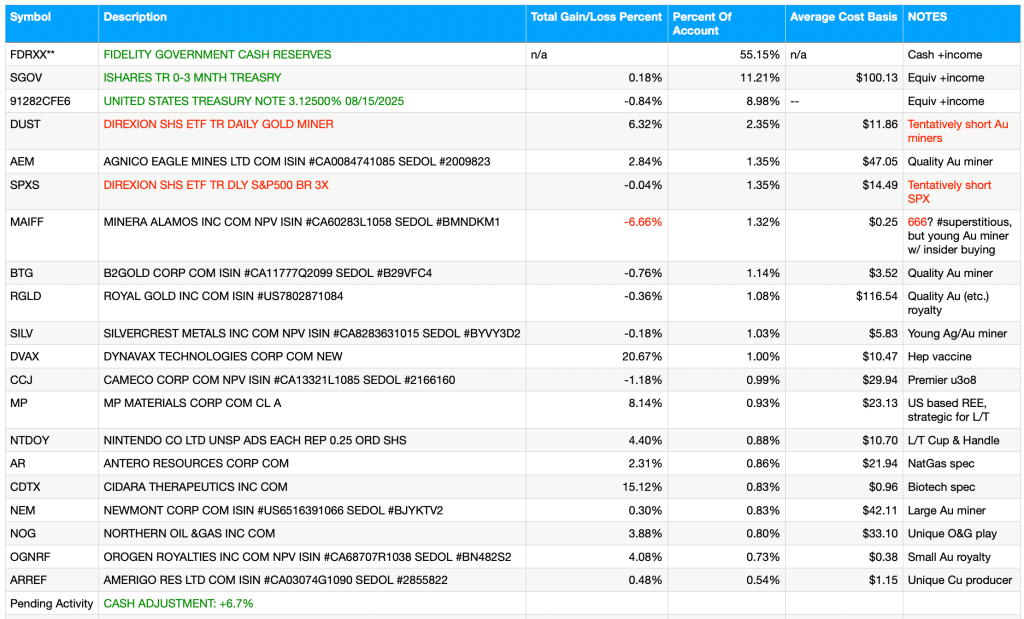Select the 20.67% gain value for DVAX
Screen dimensions: 1024x619
tap(642, 357)
